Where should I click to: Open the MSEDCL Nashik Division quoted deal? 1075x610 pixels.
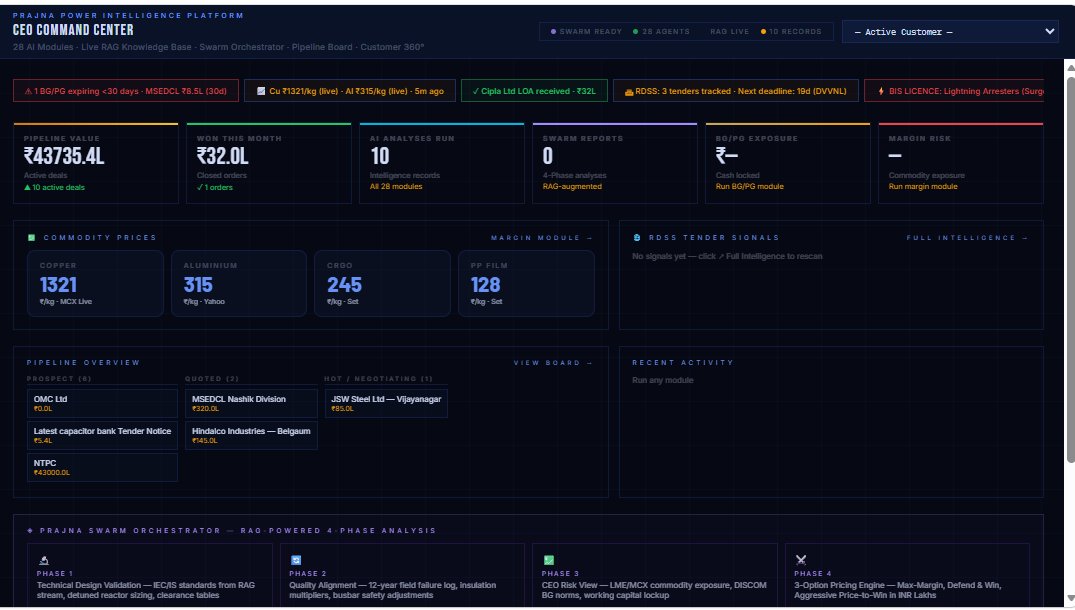[x=251, y=403]
